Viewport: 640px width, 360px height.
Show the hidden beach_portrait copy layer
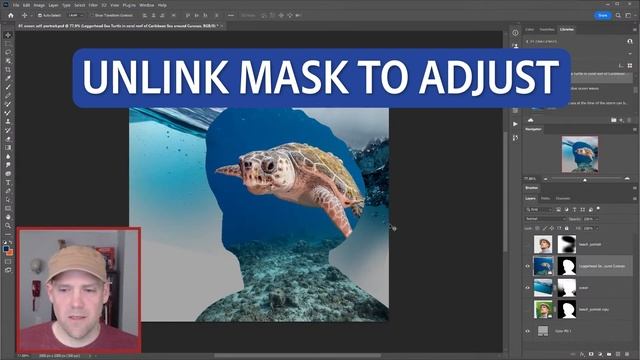527,309
